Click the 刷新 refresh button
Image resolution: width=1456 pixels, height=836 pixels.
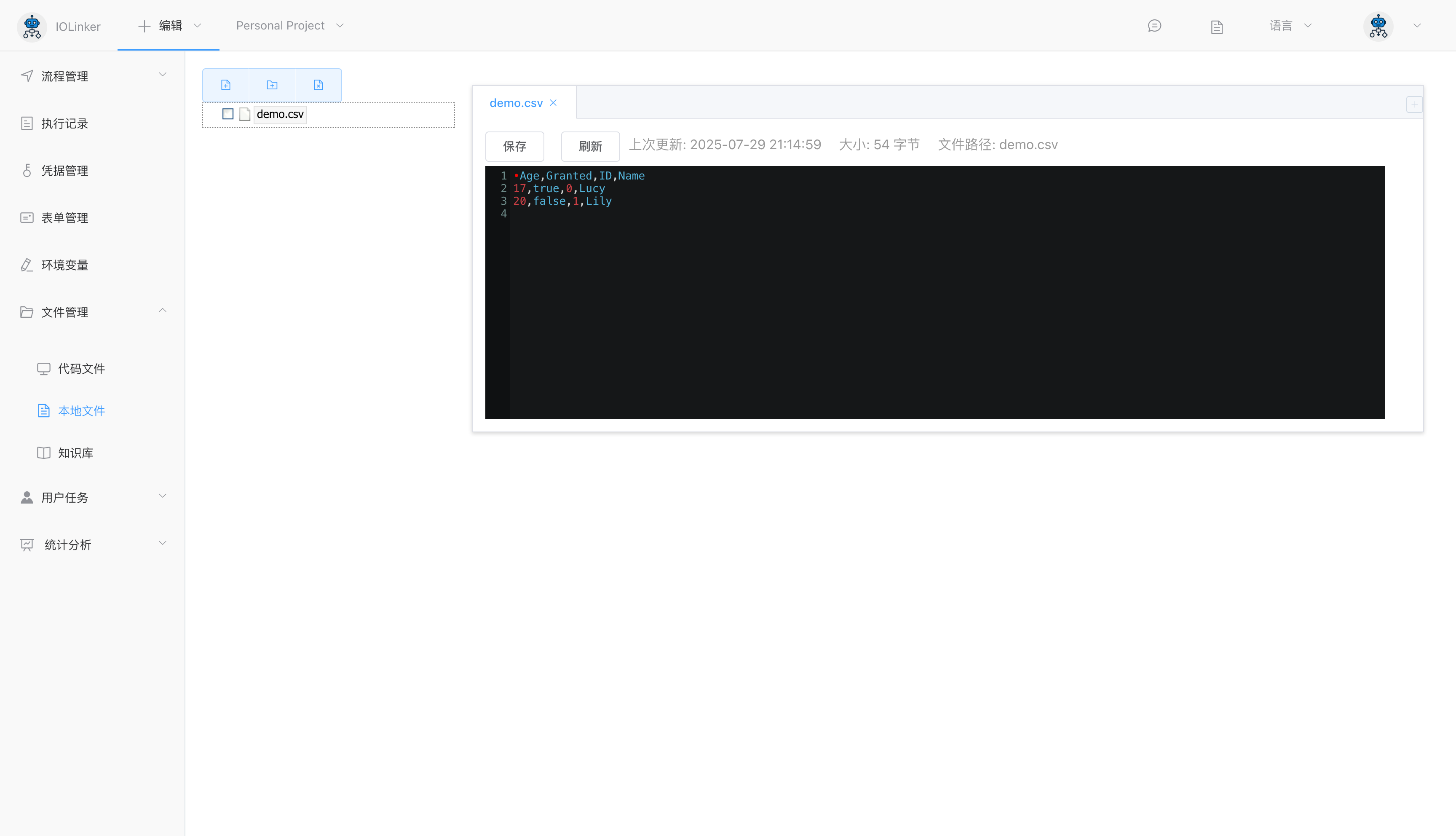590,146
